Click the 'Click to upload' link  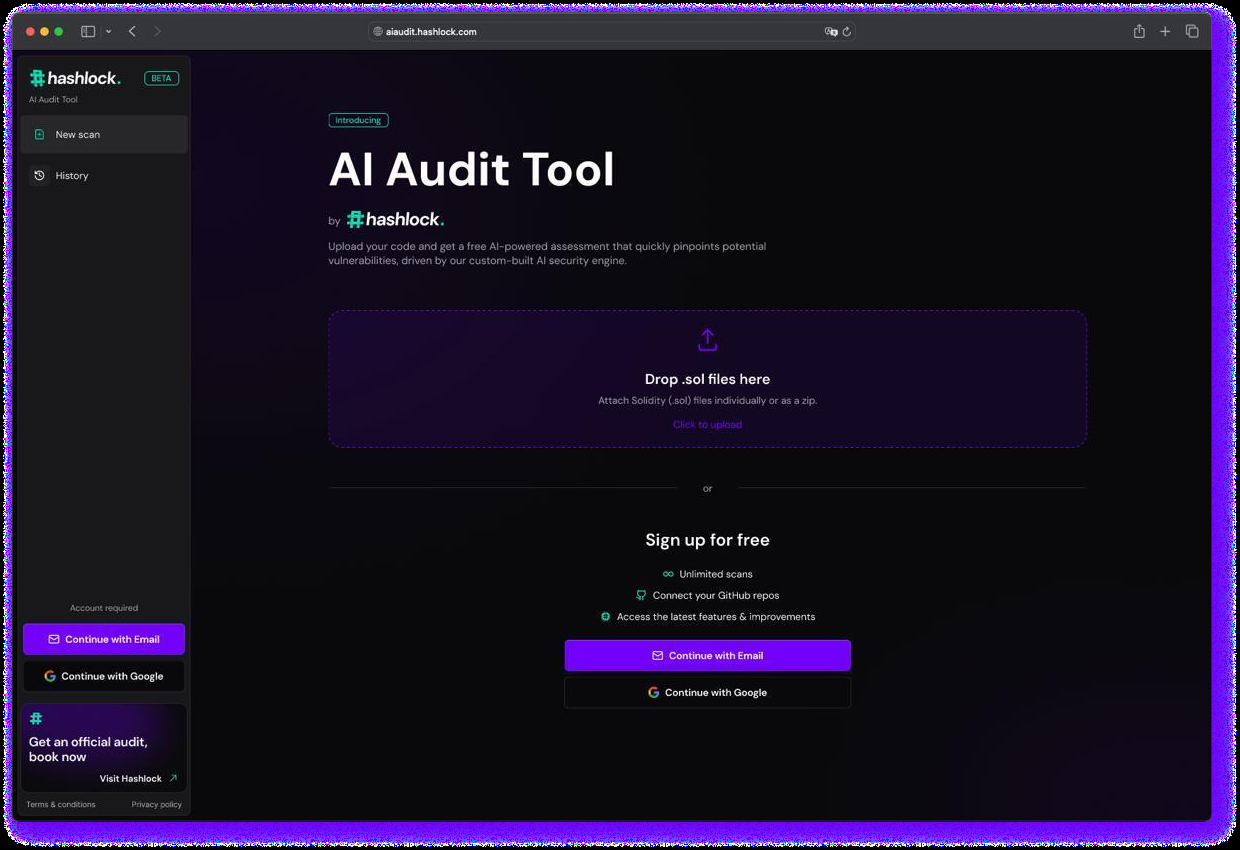pyautogui.click(x=707, y=425)
